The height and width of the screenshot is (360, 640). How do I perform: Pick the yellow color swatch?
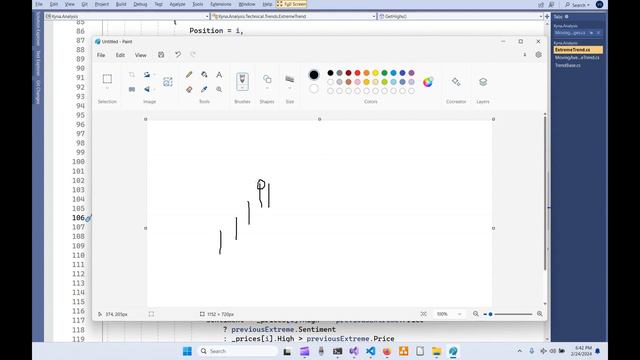tap(375, 73)
